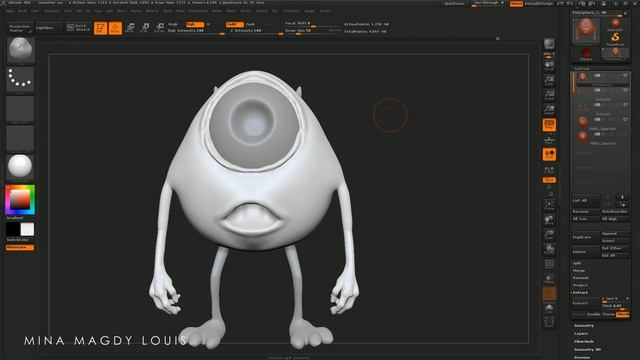Click the SwitchColor button
640x360 pixels.
pyautogui.click(x=18, y=240)
